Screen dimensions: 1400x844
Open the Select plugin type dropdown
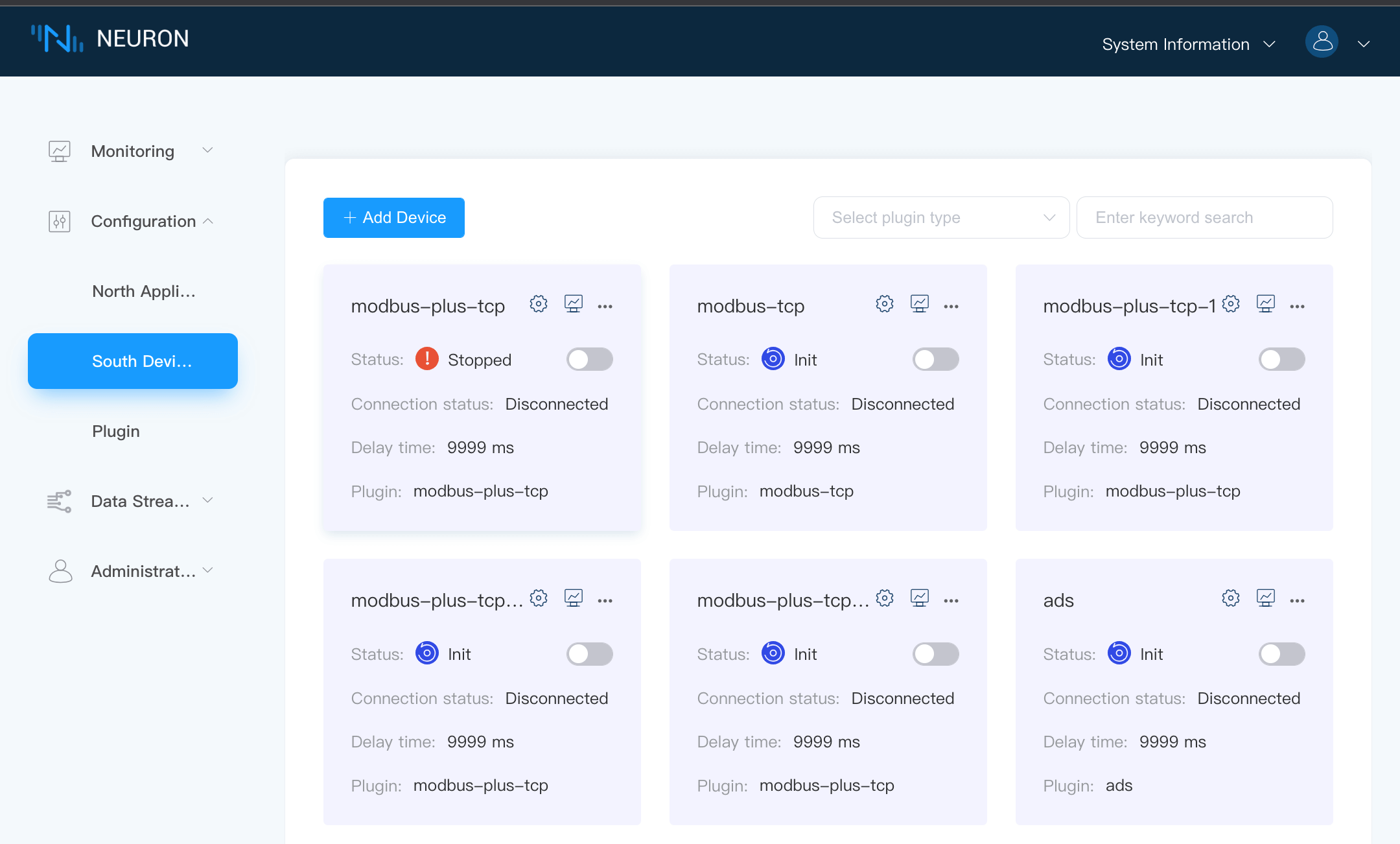pyautogui.click(x=941, y=218)
